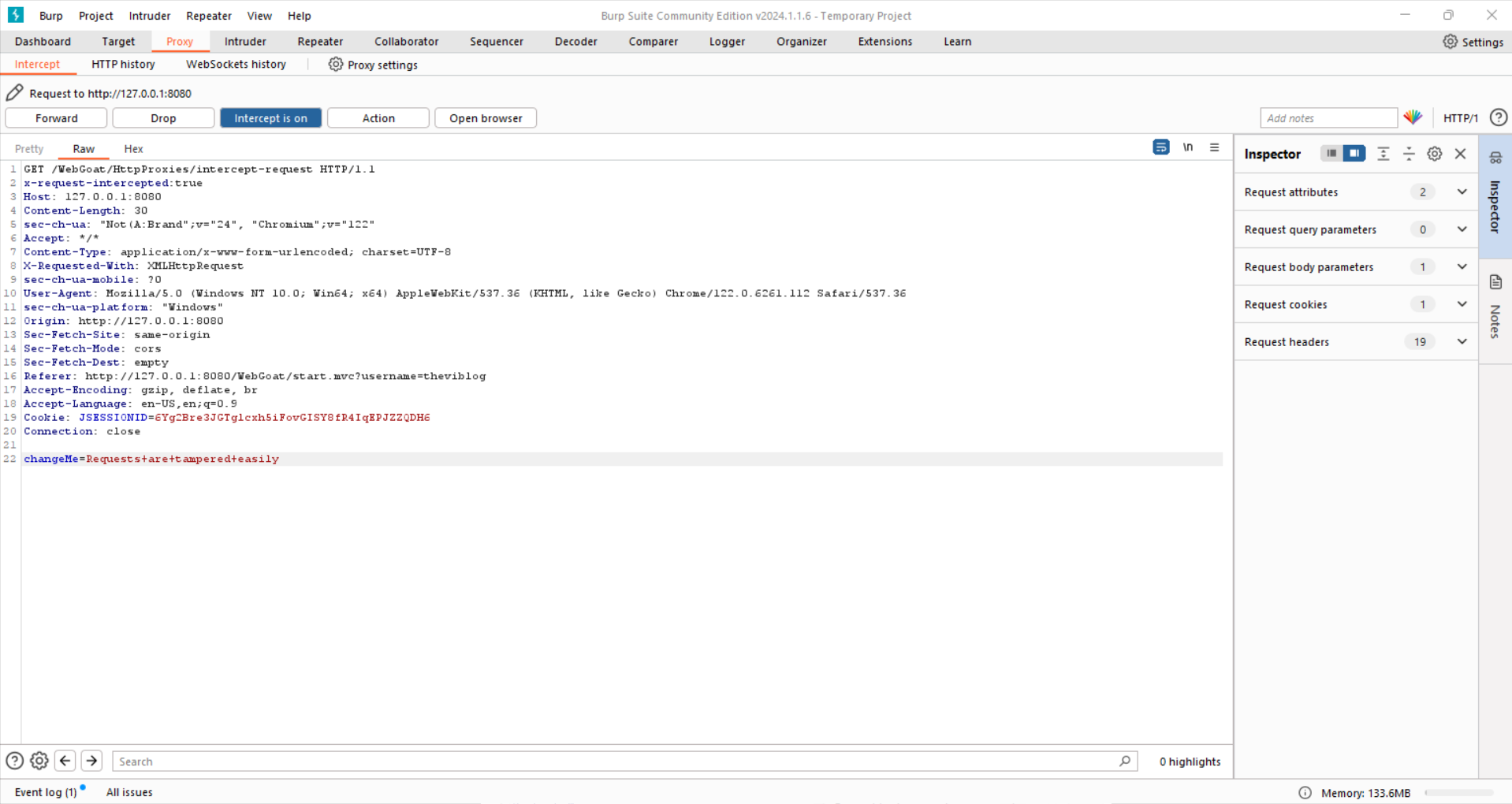Image resolution: width=1512 pixels, height=804 pixels.
Task: Toggle the Intercept is on button
Action: [270, 118]
